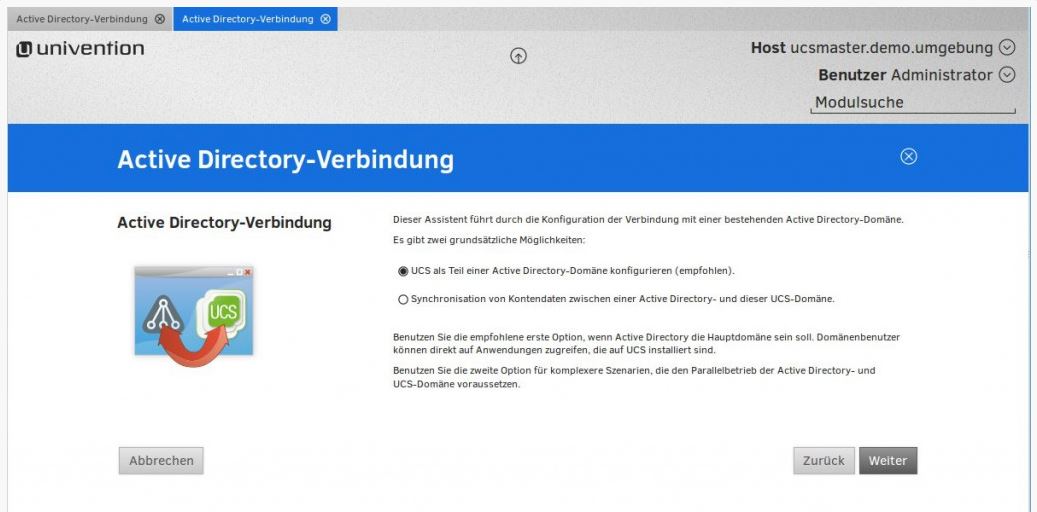Click the sentence starting 'Dieser Assistent führt durch'
The width and height of the screenshot is (1037, 512).
(x=648, y=220)
